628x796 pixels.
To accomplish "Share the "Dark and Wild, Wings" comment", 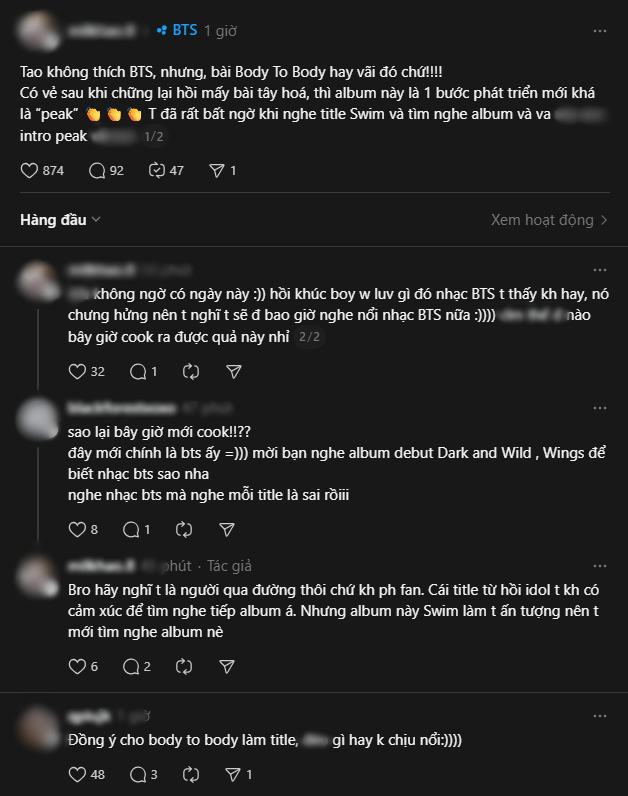I will pos(227,529).
